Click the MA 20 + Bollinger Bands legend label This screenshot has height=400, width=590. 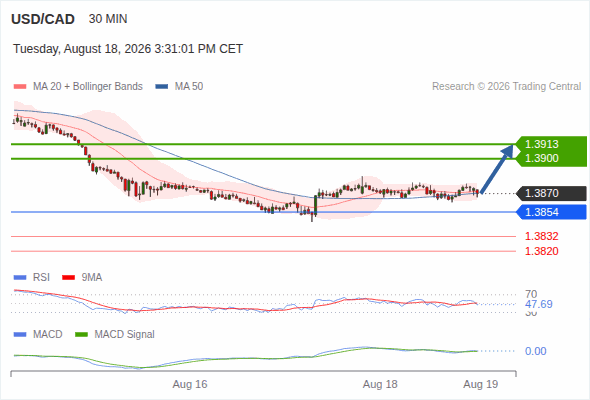pos(88,87)
